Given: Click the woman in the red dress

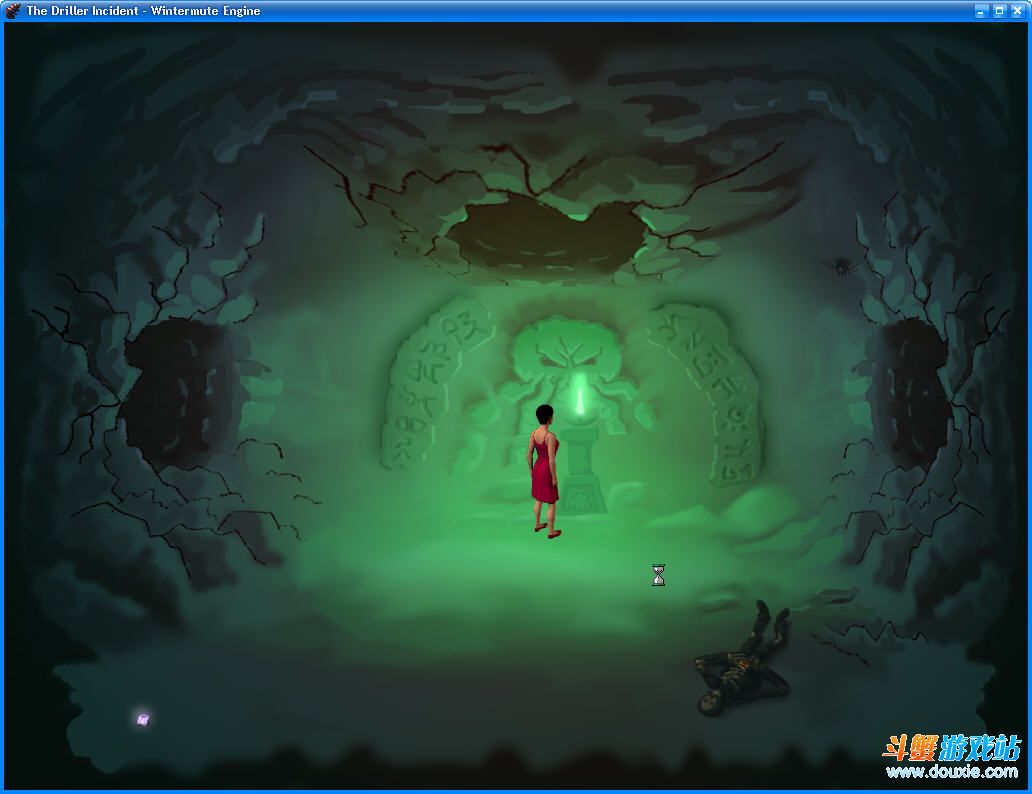Looking at the screenshot, I should click(543, 468).
